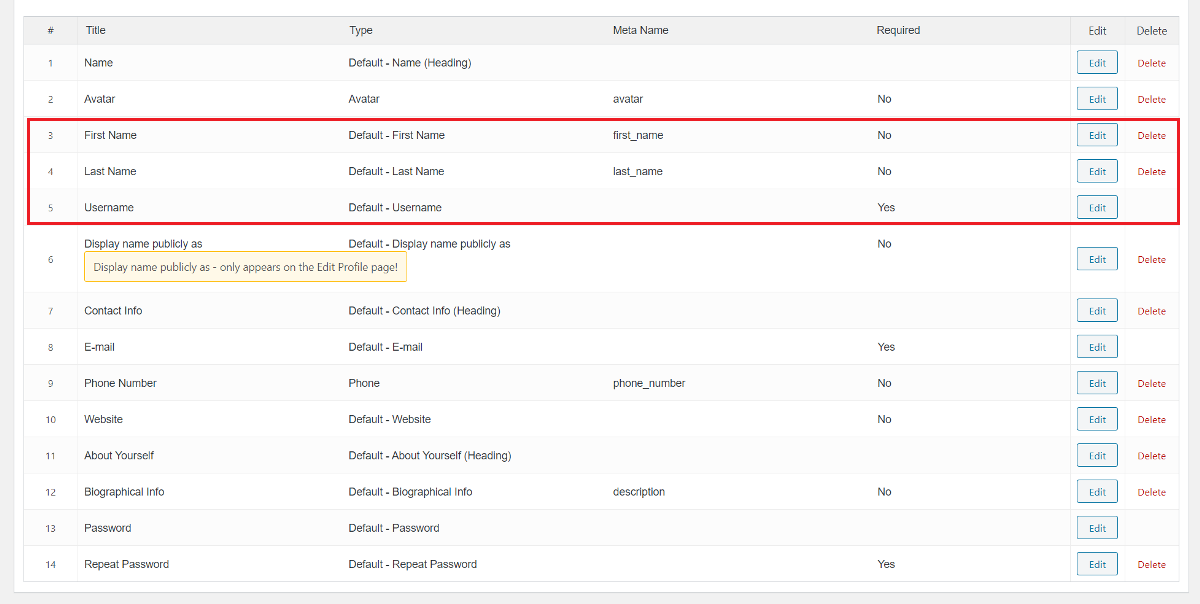The height and width of the screenshot is (604, 1200).
Task: Delete the Contact Info heading
Action: click(1151, 312)
